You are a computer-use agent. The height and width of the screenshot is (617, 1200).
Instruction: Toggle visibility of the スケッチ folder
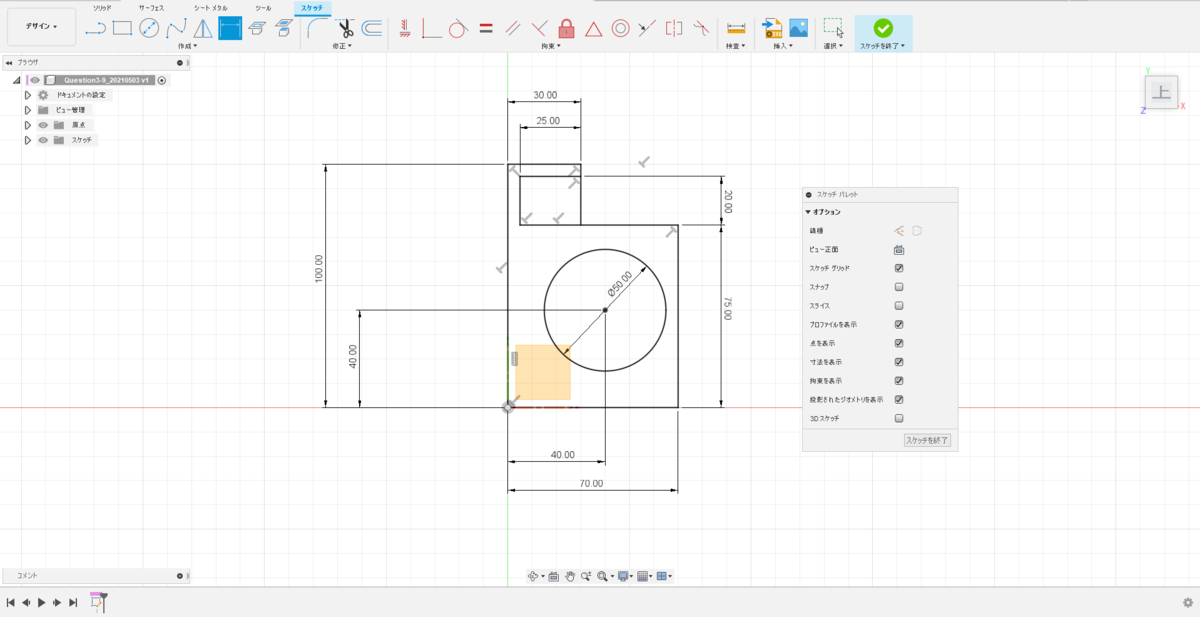click(43, 140)
